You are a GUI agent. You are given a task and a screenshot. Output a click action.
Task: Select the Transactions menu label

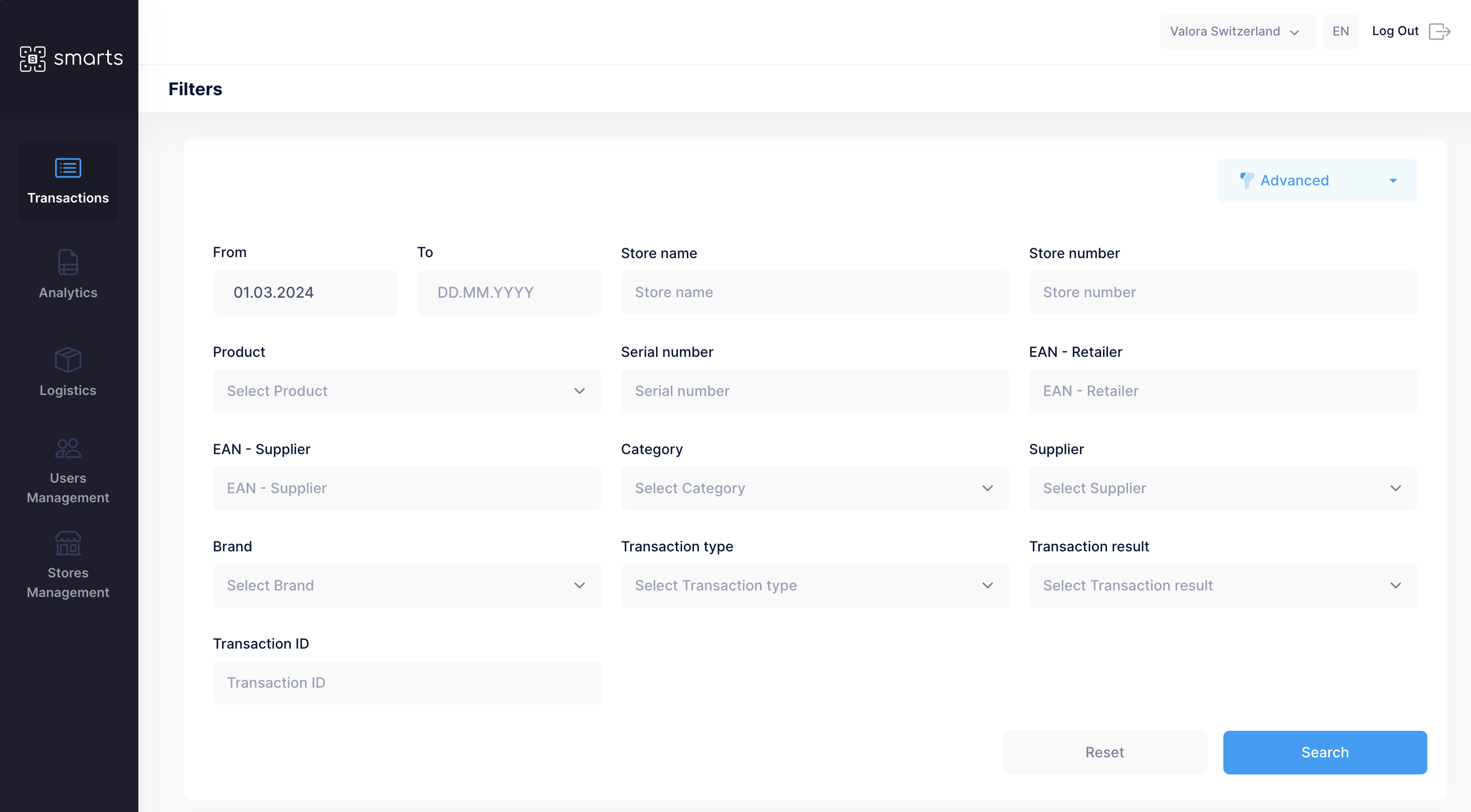68,197
